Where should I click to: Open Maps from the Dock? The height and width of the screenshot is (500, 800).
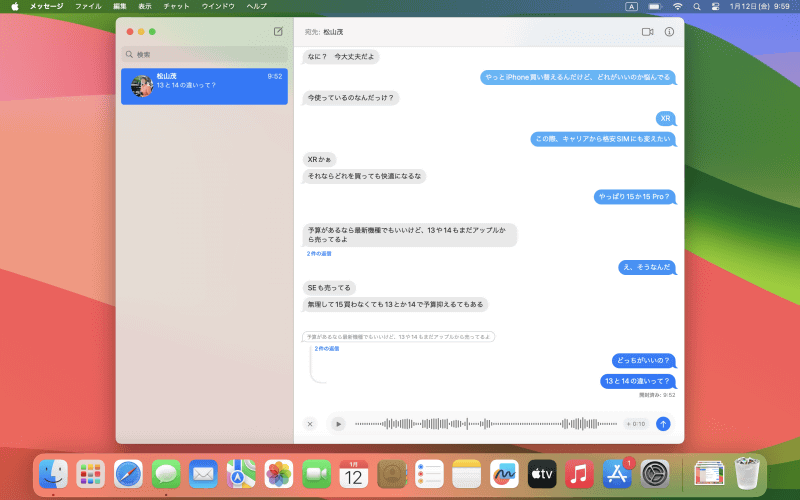(241, 474)
